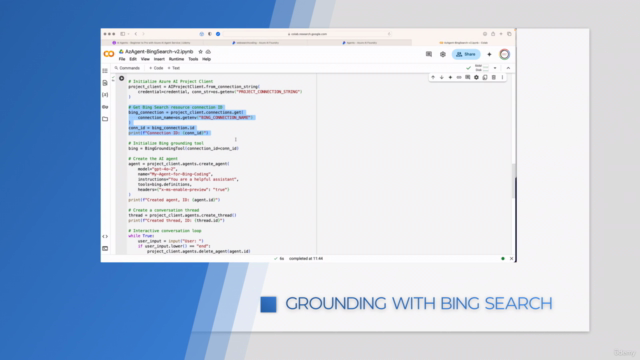640x360 pixels.
Task: Move cell up with arrow icon
Action: pyautogui.click(x=433, y=77)
